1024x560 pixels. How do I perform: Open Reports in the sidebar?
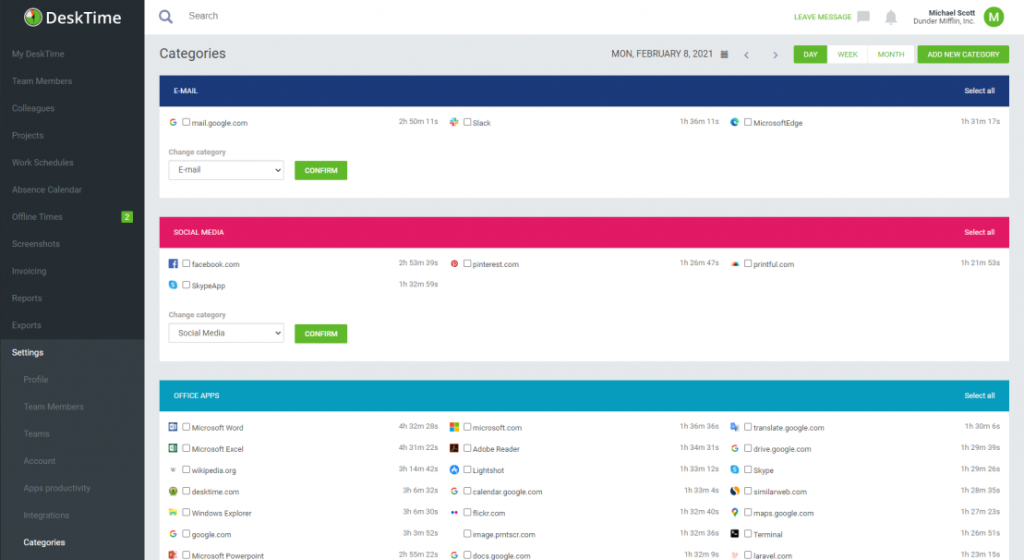tap(27, 298)
